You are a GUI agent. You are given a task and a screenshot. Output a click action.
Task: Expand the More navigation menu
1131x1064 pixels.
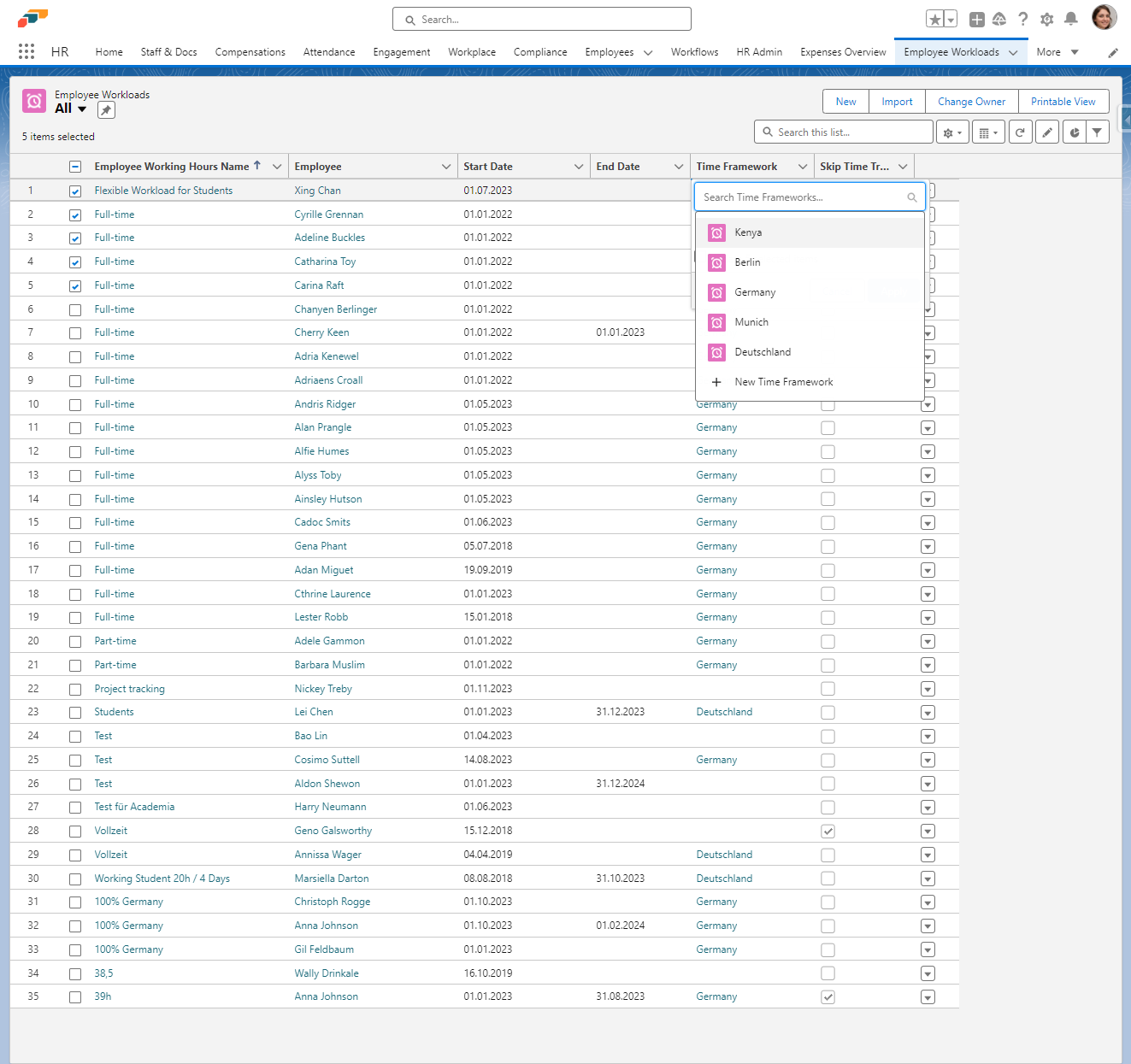coord(1057,52)
